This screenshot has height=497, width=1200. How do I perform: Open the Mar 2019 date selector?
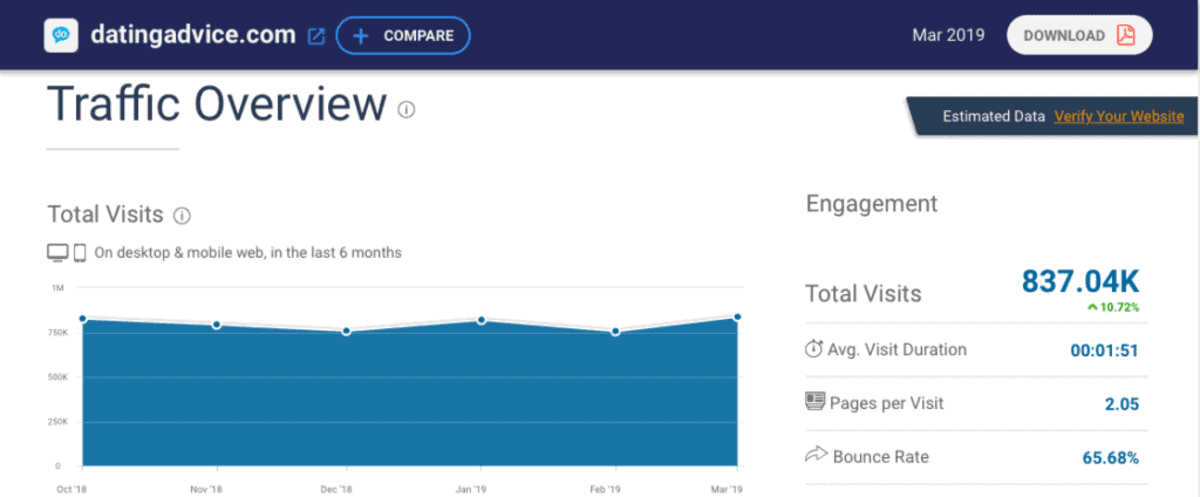point(947,36)
